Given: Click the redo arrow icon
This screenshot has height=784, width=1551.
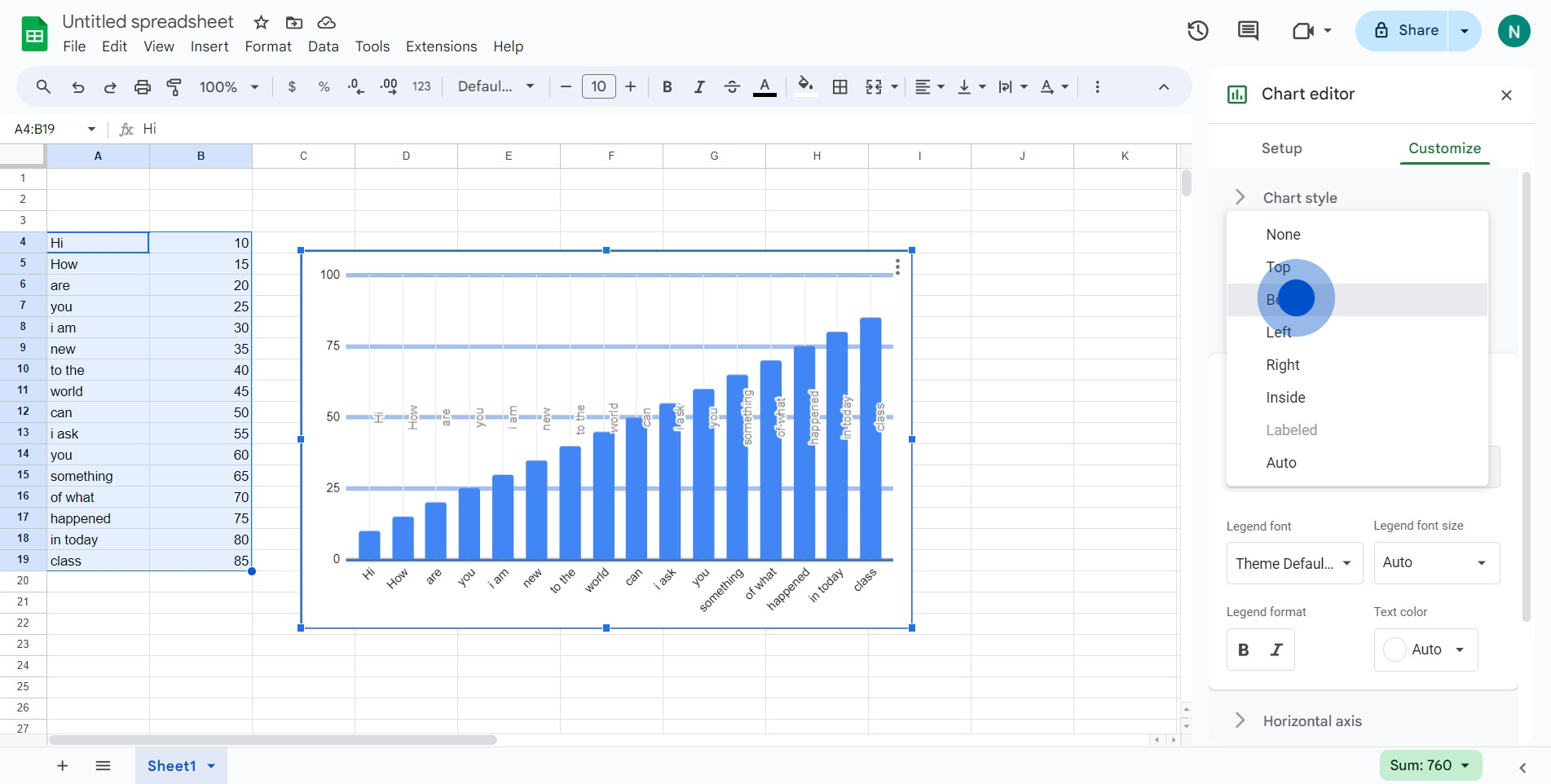Looking at the screenshot, I should [x=110, y=87].
